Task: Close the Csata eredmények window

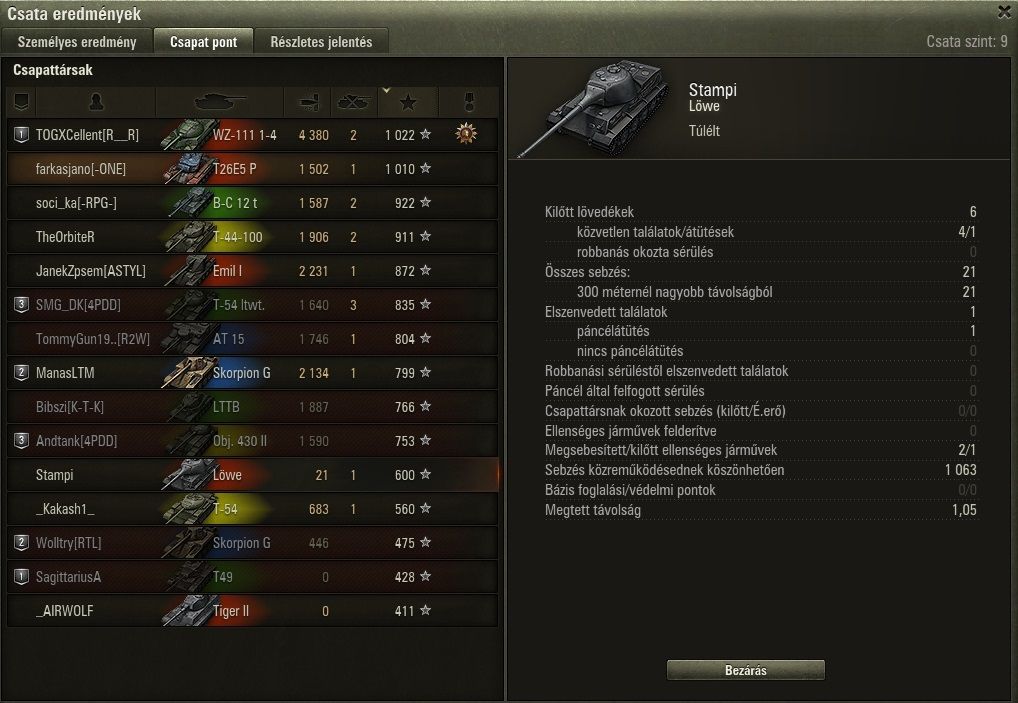Action: 1004,12
